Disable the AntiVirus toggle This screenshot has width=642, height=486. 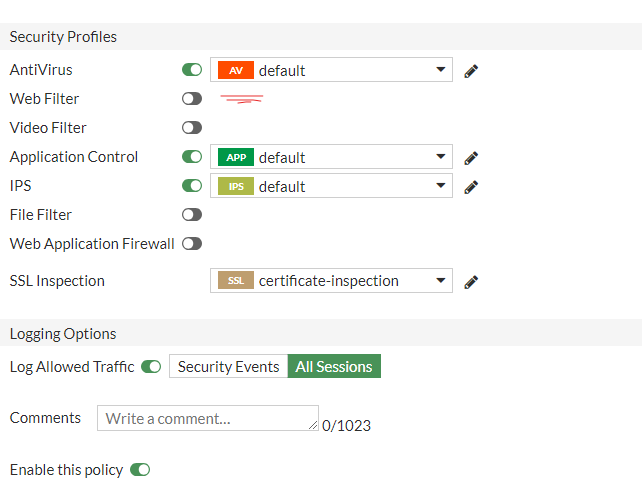192,70
